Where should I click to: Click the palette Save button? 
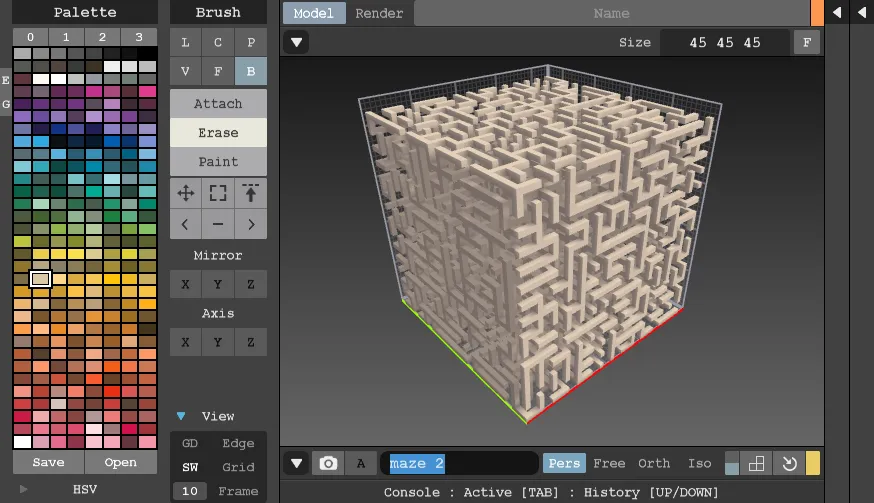click(48, 462)
